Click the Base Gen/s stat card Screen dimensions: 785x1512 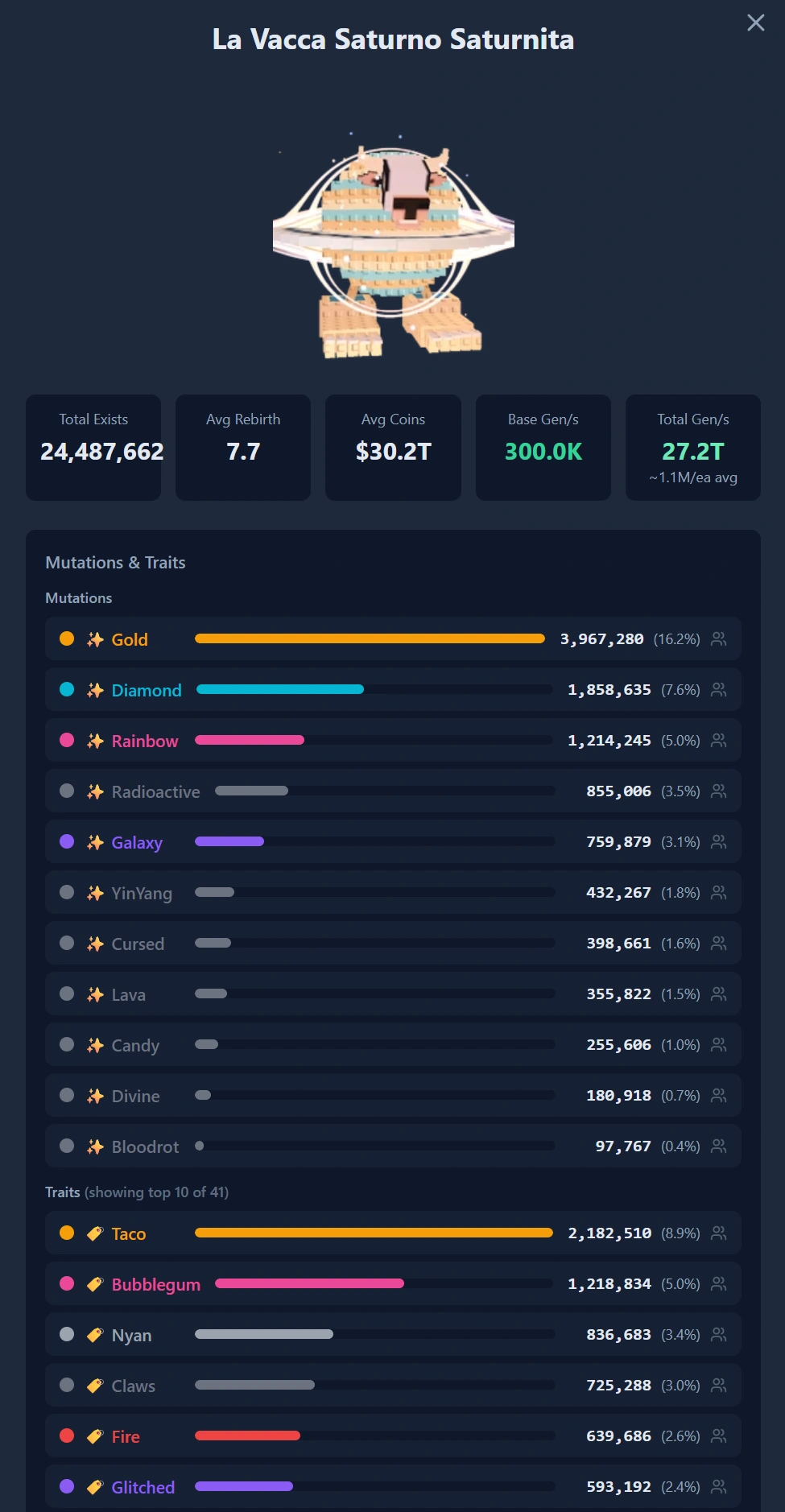coord(543,448)
